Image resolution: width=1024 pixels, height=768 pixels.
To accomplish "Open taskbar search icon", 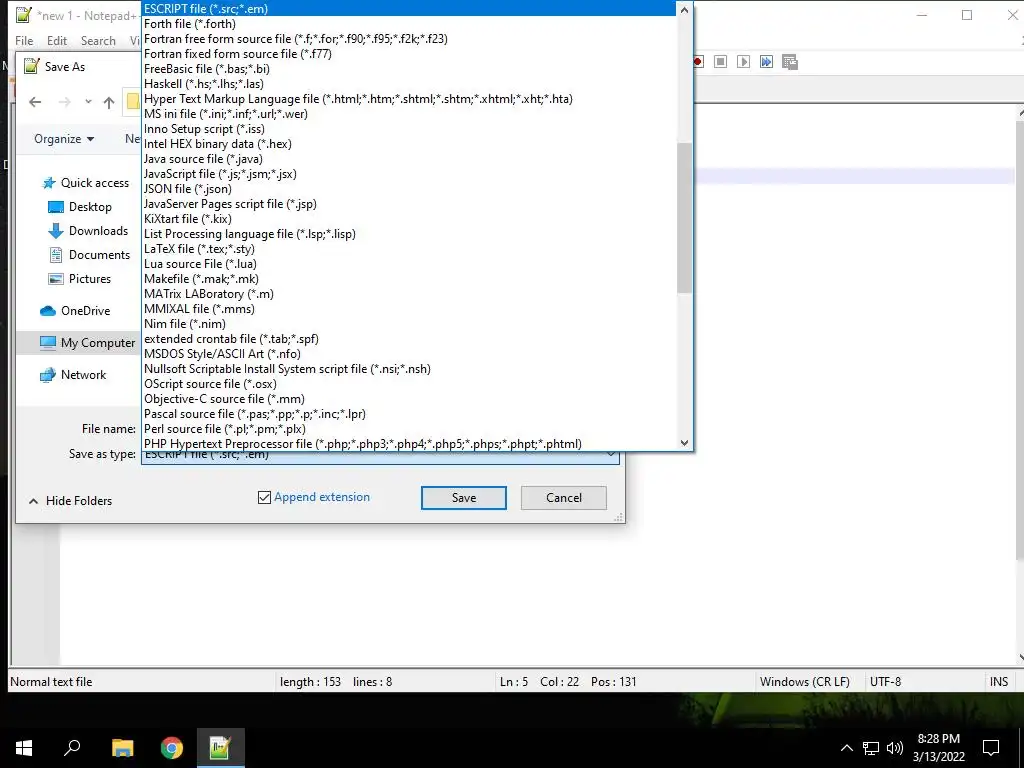I will pyautogui.click(x=72, y=748).
